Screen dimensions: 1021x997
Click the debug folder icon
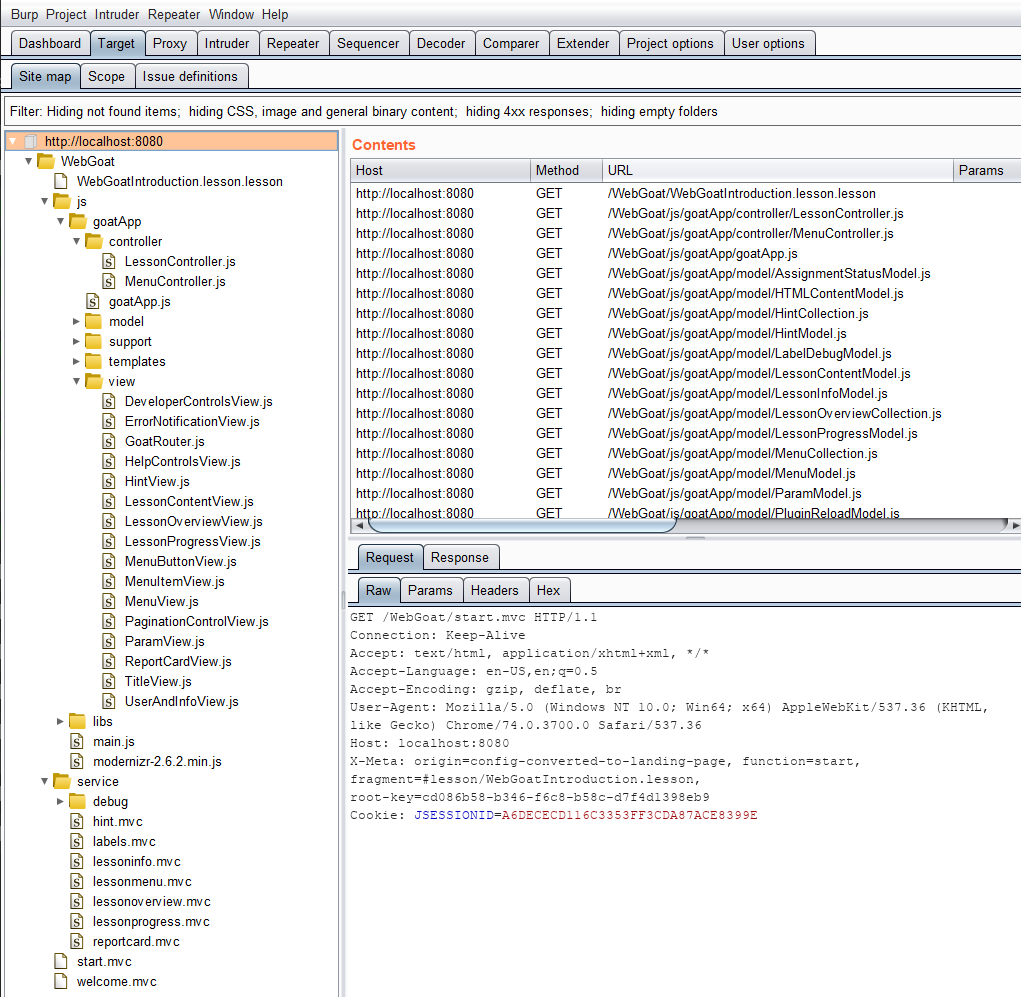[x=77, y=802]
